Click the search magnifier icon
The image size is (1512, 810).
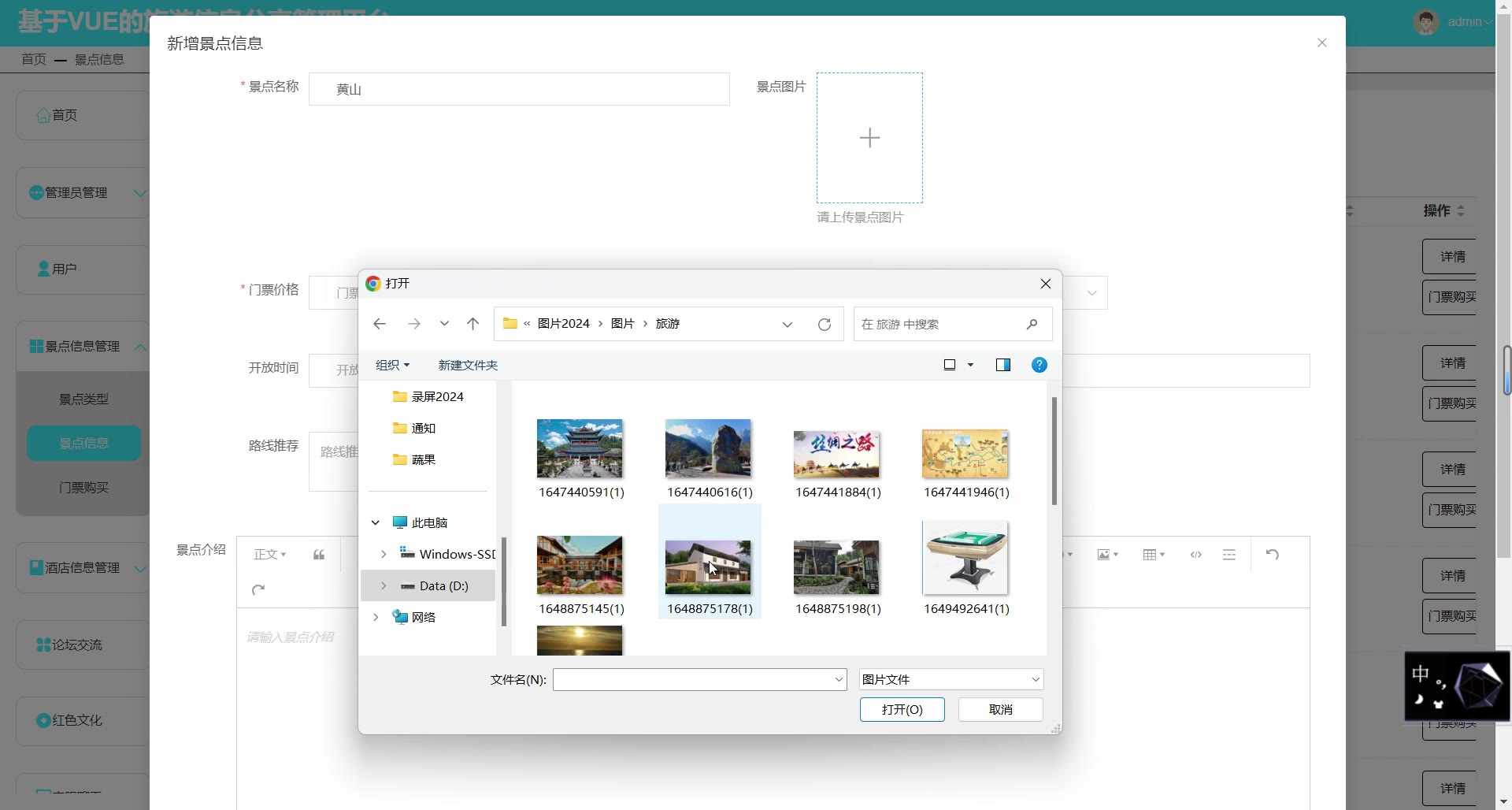[x=1032, y=324]
